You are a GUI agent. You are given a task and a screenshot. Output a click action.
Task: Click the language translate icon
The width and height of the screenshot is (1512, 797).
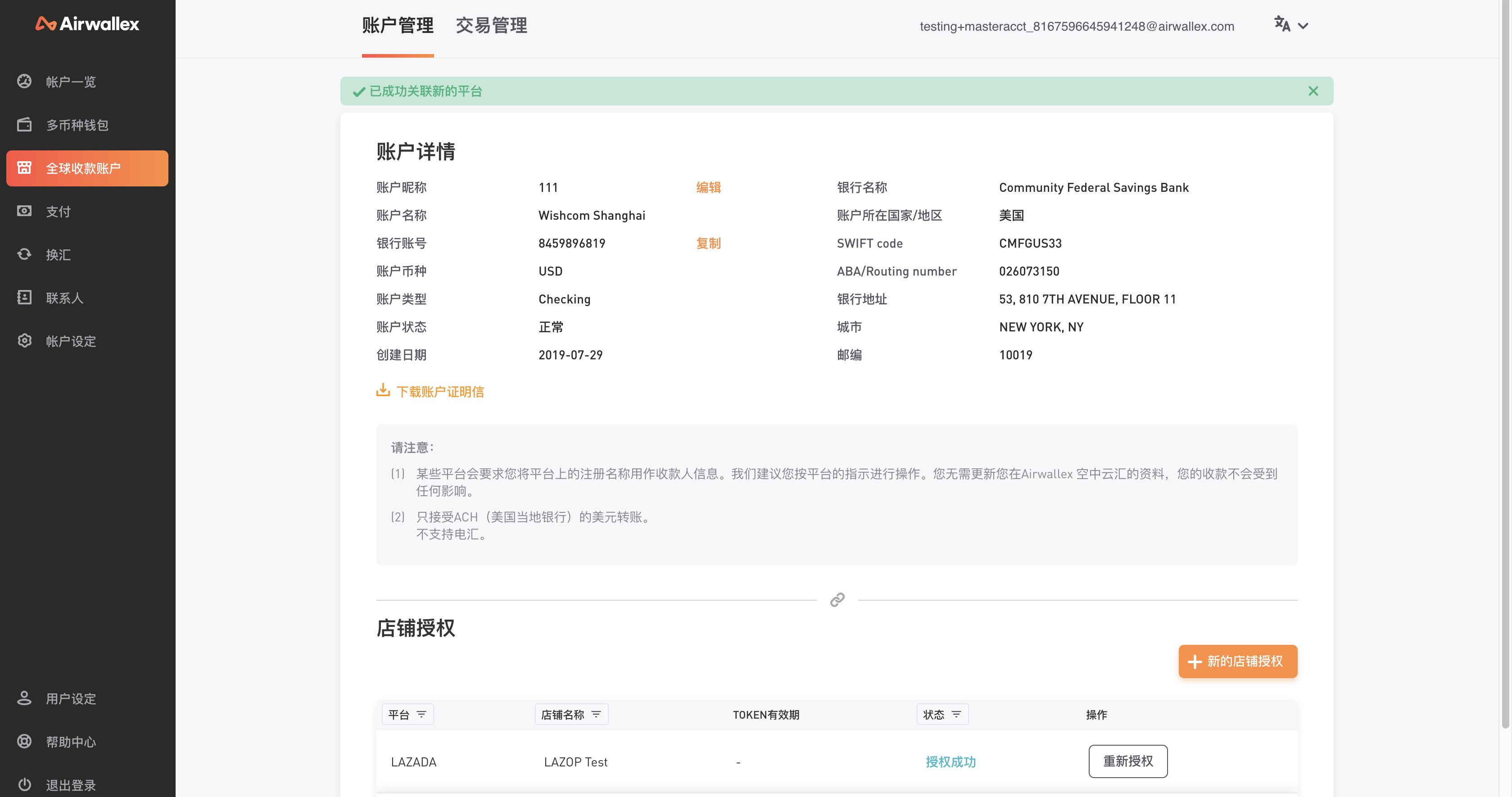1282,24
